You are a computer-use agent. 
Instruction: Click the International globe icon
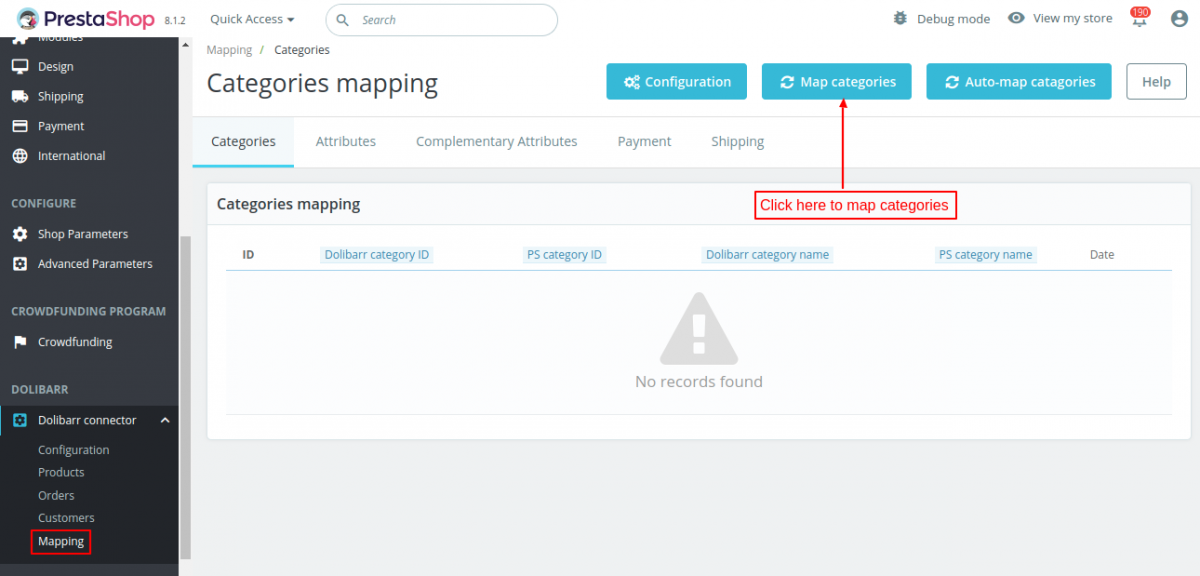click(x=19, y=156)
